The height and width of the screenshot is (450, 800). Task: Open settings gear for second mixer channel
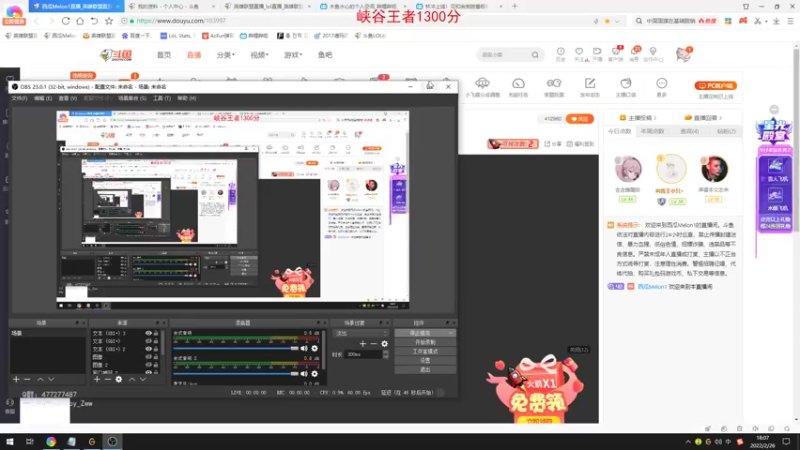(314, 373)
